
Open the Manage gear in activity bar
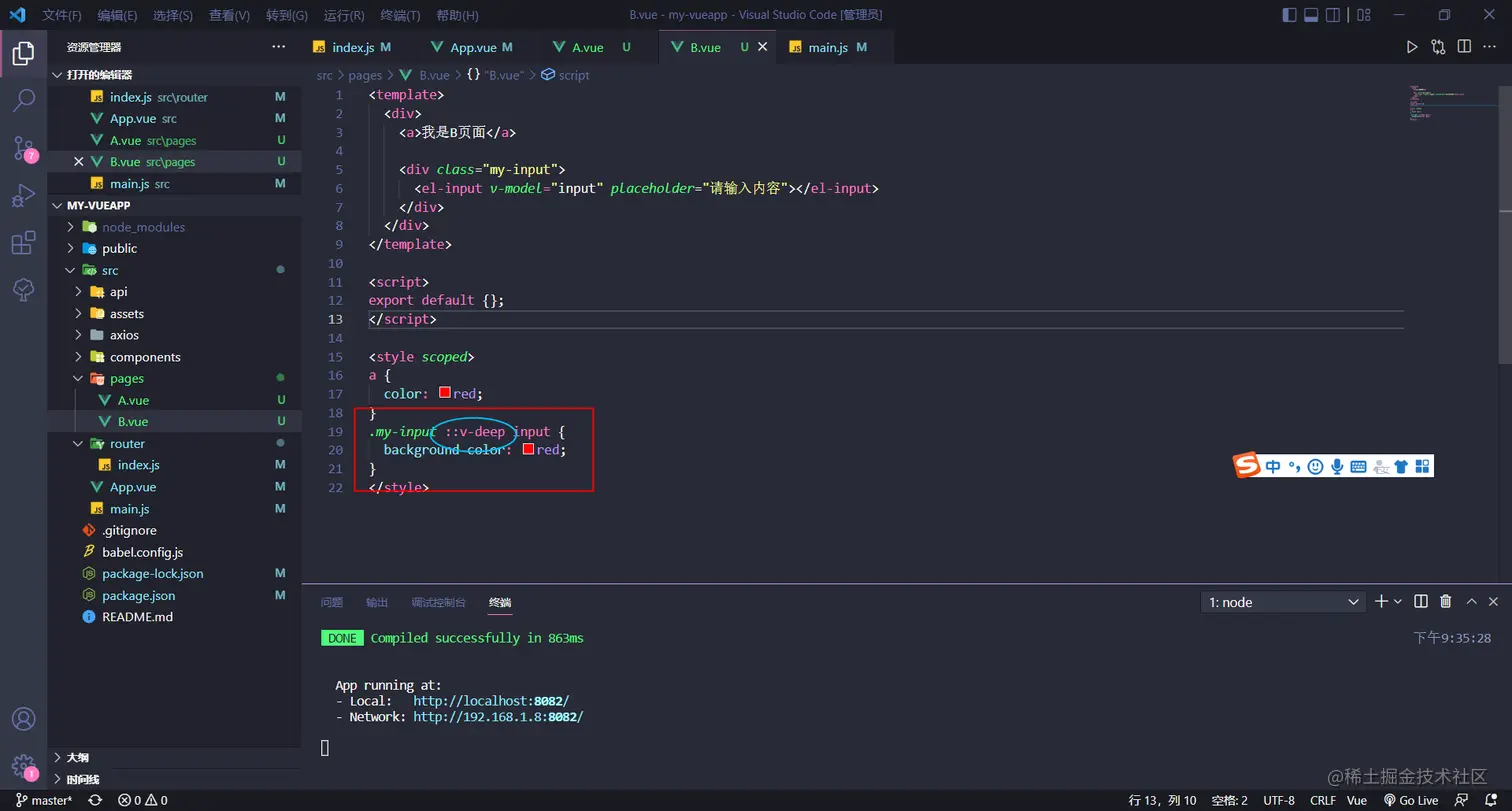tap(23, 768)
